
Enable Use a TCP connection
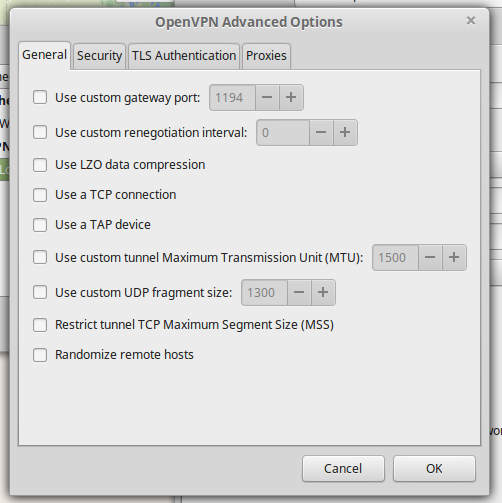click(x=40, y=195)
